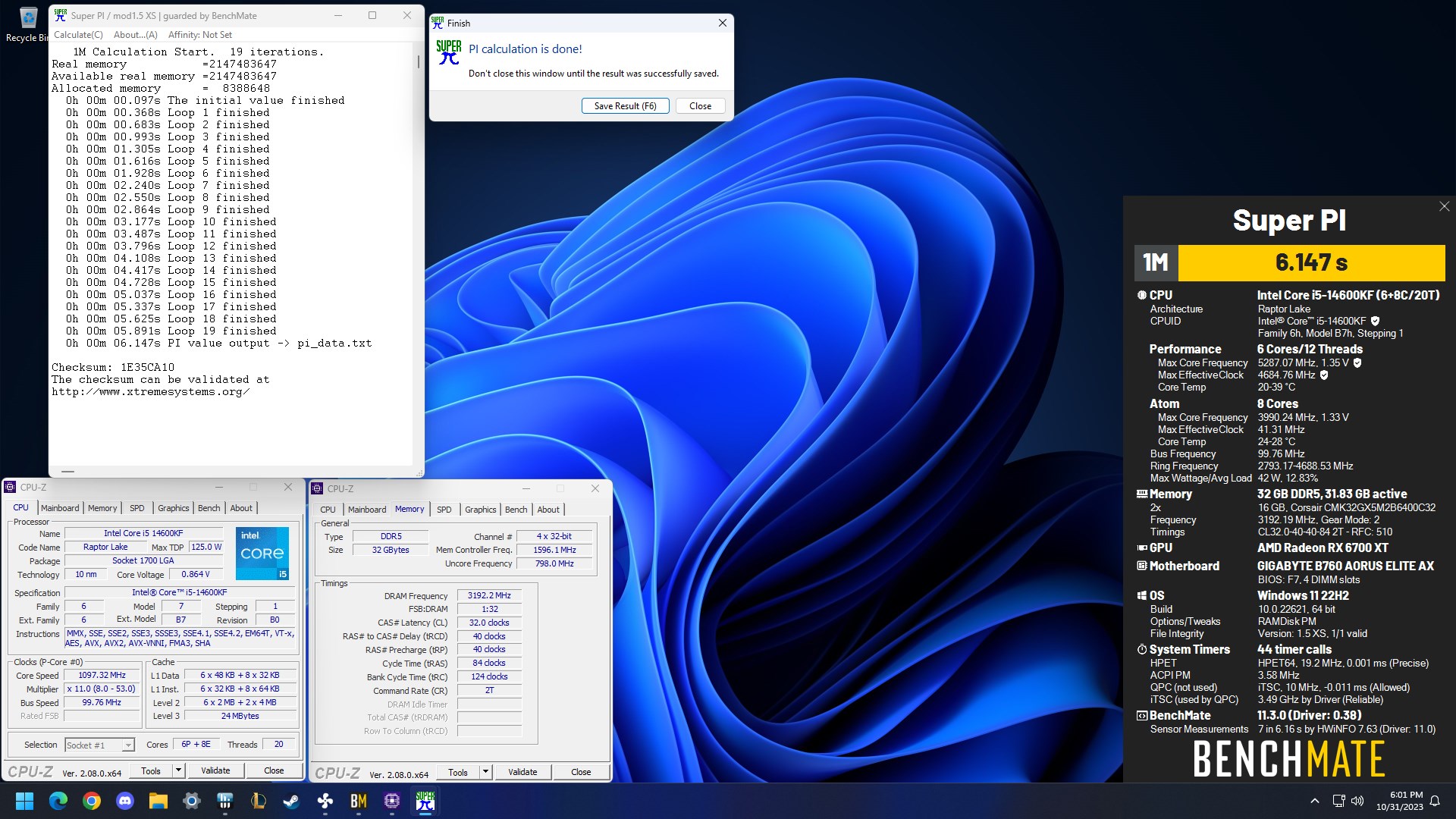Open volume control tray icon

click(1357, 801)
